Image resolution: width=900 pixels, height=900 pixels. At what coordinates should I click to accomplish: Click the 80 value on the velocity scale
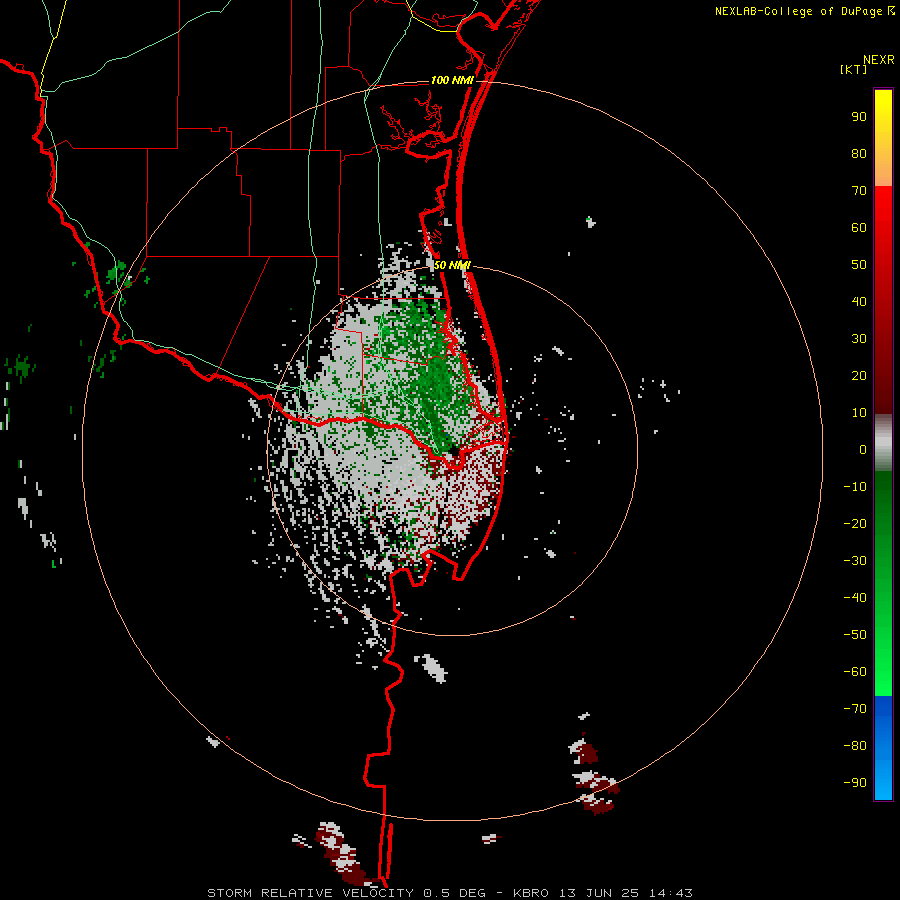[x=859, y=153]
